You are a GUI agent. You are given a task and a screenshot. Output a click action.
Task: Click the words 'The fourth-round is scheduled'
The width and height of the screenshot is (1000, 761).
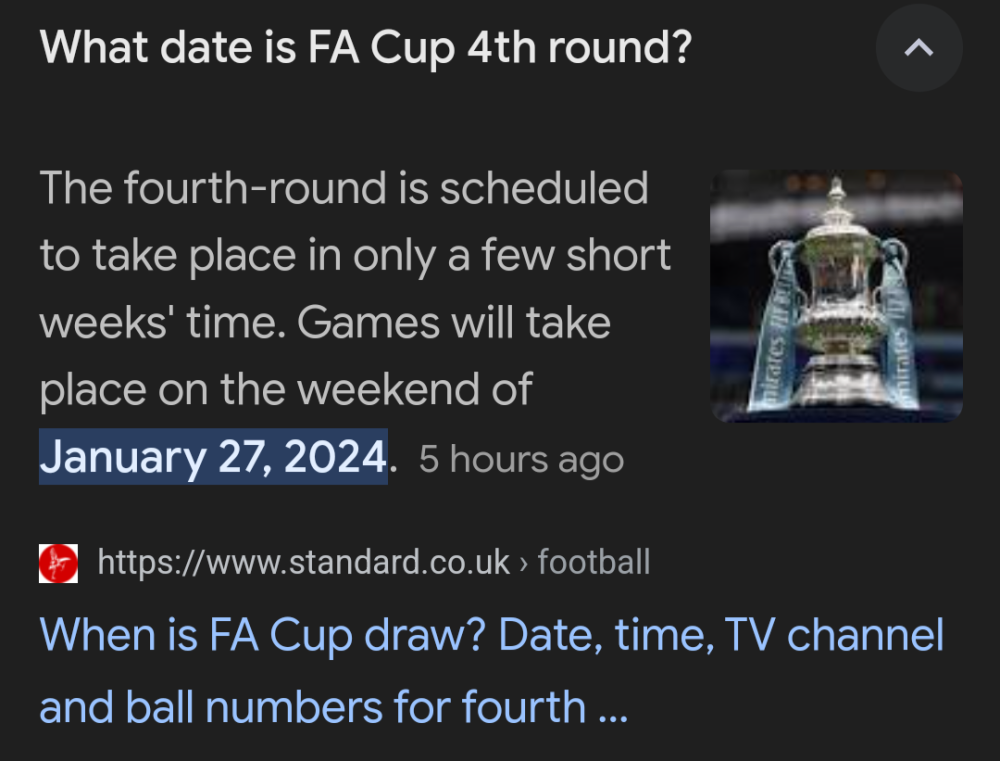(x=344, y=188)
